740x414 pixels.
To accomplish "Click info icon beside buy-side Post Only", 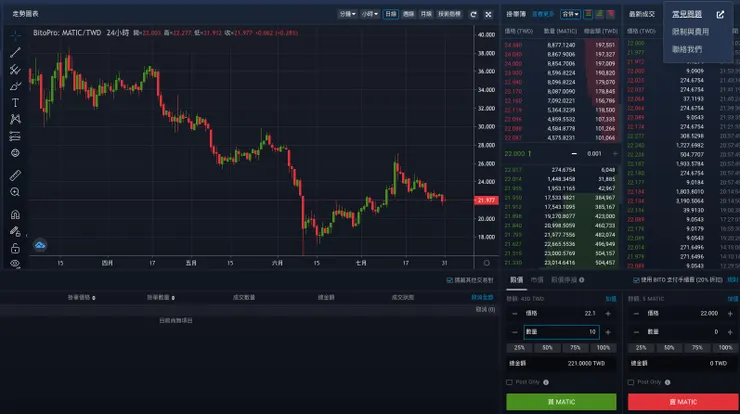I will coord(546,382).
